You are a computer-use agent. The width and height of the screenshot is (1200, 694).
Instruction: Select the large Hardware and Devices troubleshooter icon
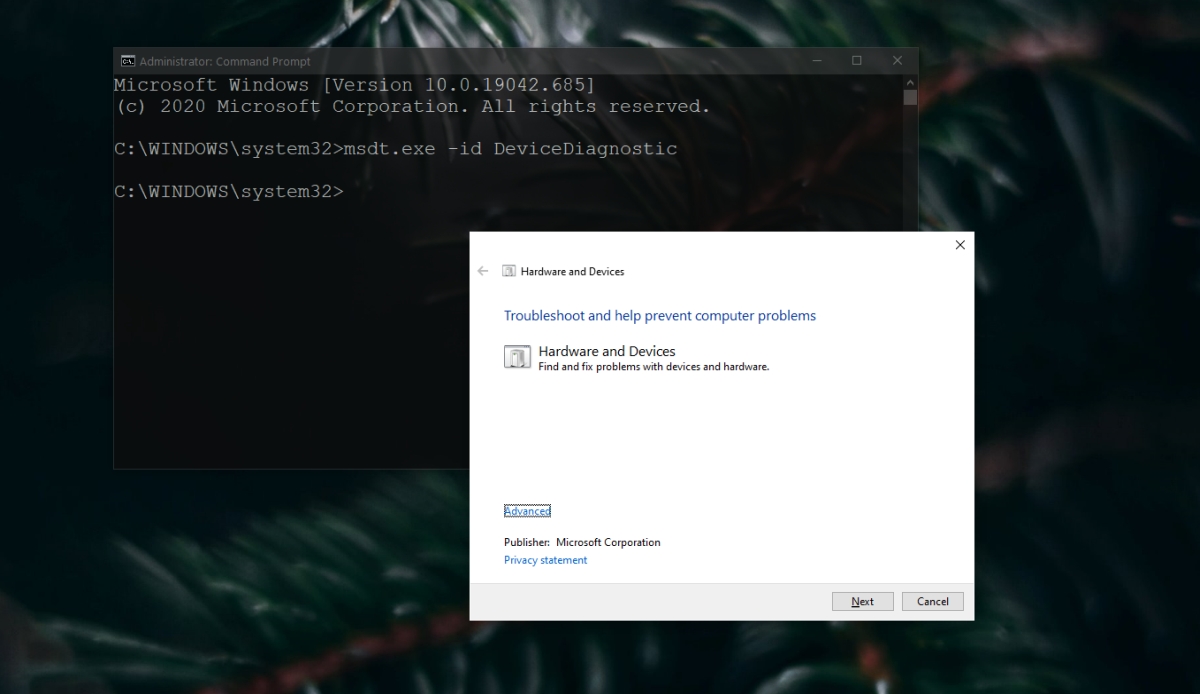pos(517,357)
